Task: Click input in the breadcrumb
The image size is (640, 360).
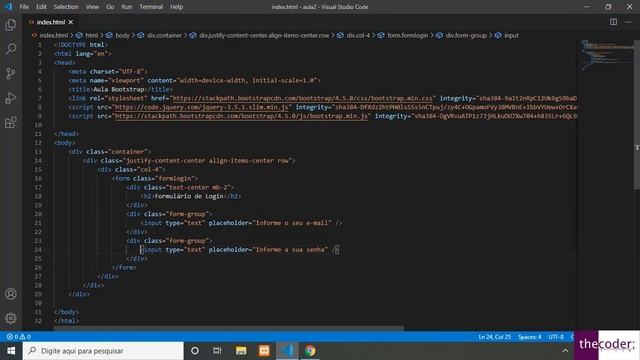Action: point(511,36)
